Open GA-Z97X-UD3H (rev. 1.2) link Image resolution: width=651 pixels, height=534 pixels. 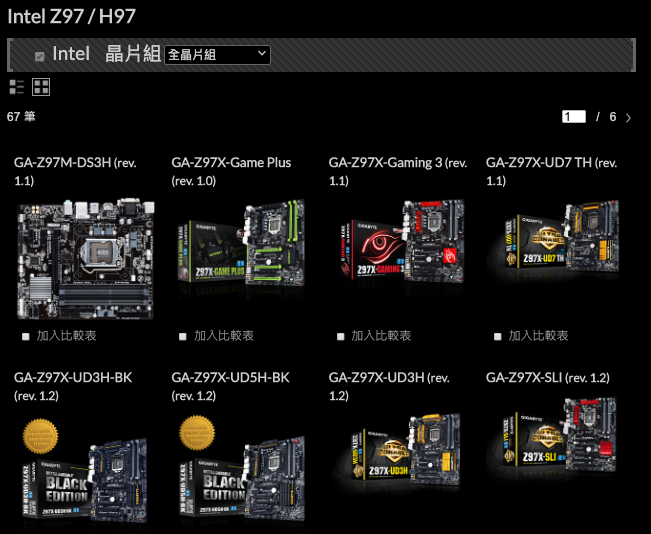pyautogui.click(x=389, y=387)
